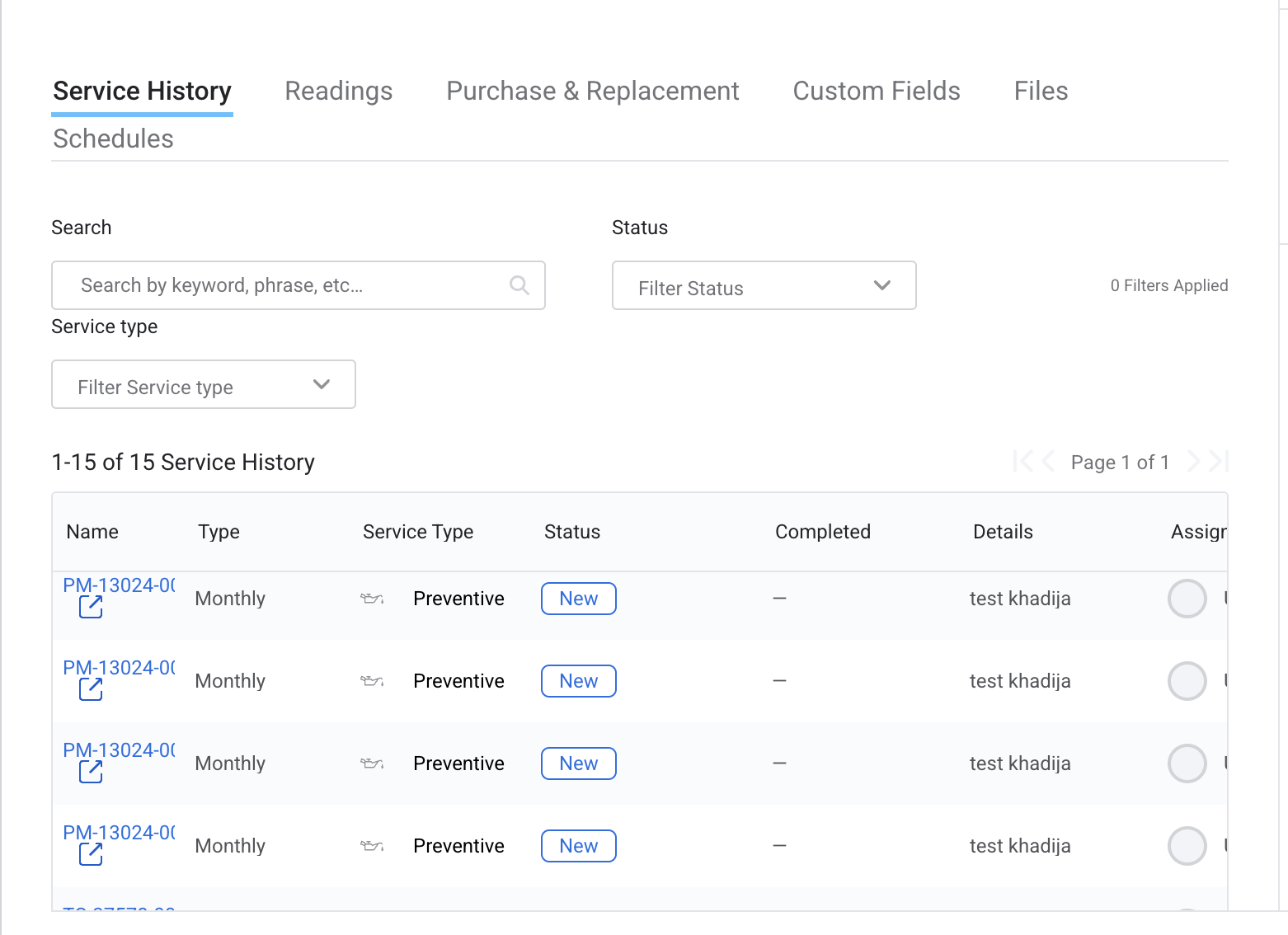Expand the Filter Status dropdown
This screenshot has width=1288, height=935.
tap(764, 286)
